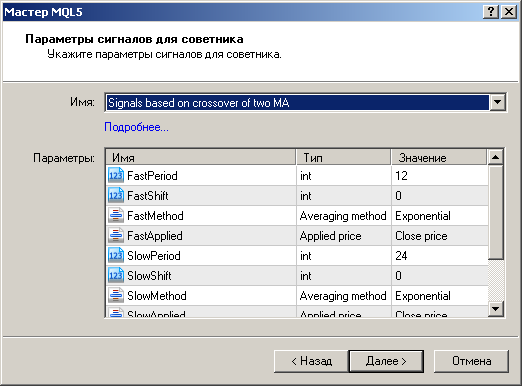Click Averaging method type of SlowMethod
This screenshot has height=386, width=522.
coord(344,296)
